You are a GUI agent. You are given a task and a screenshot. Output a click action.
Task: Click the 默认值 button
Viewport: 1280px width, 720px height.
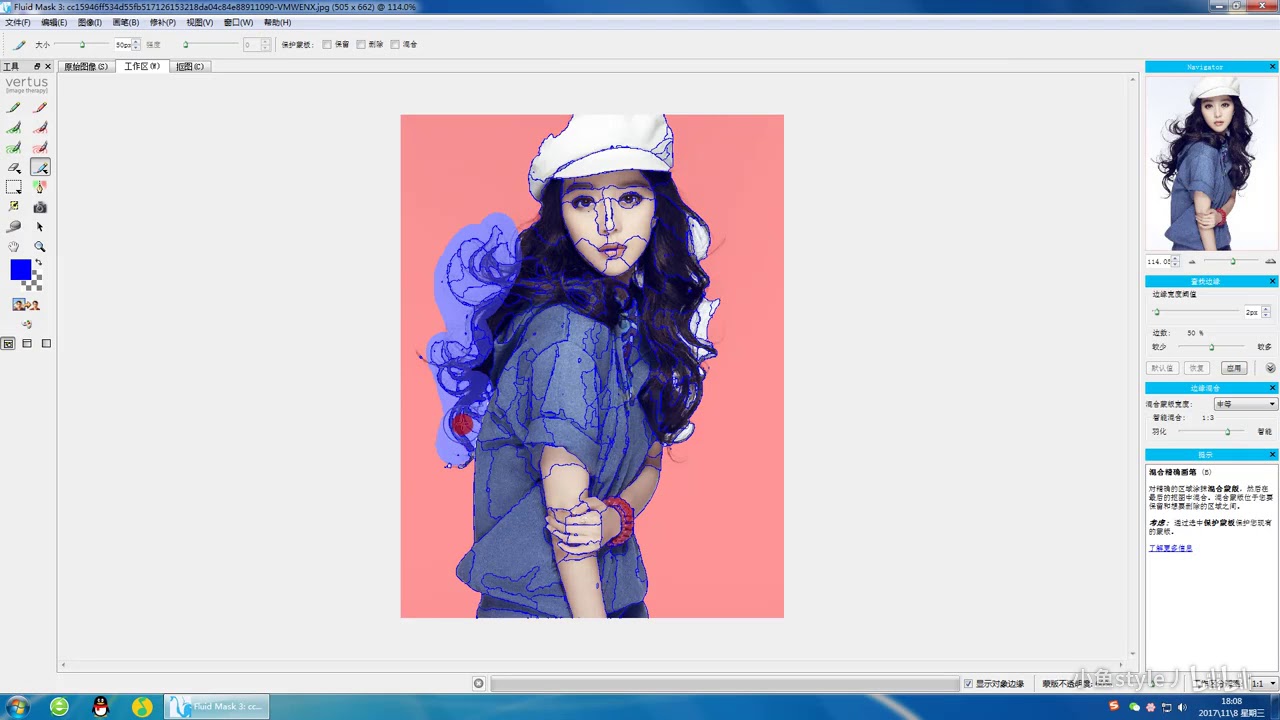coord(1162,368)
